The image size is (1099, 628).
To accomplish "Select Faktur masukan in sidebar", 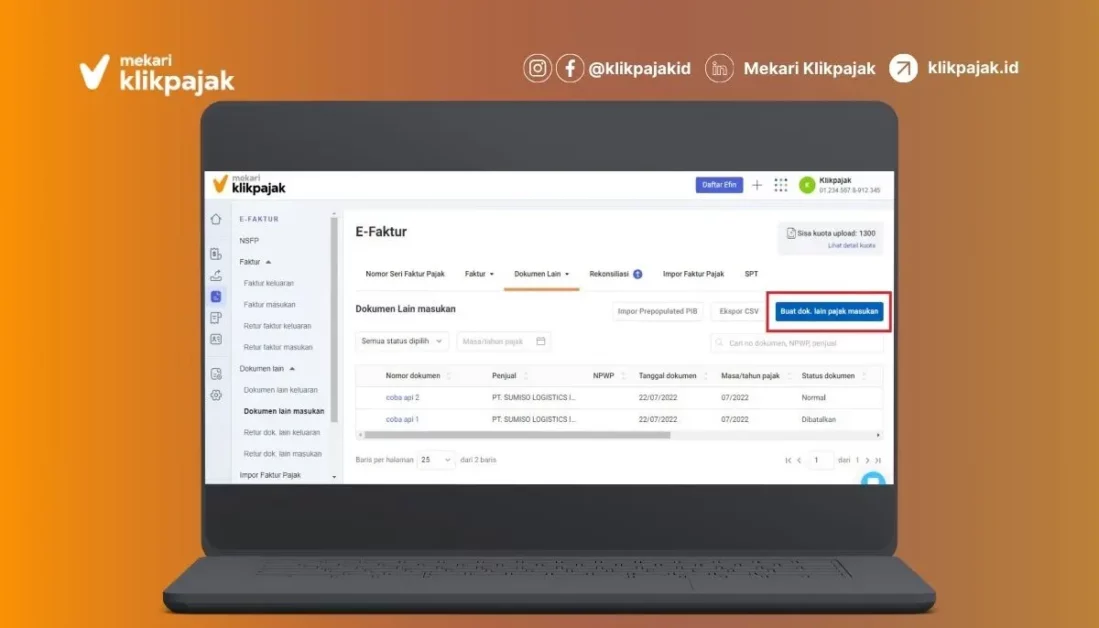I will [x=269, y=305].
